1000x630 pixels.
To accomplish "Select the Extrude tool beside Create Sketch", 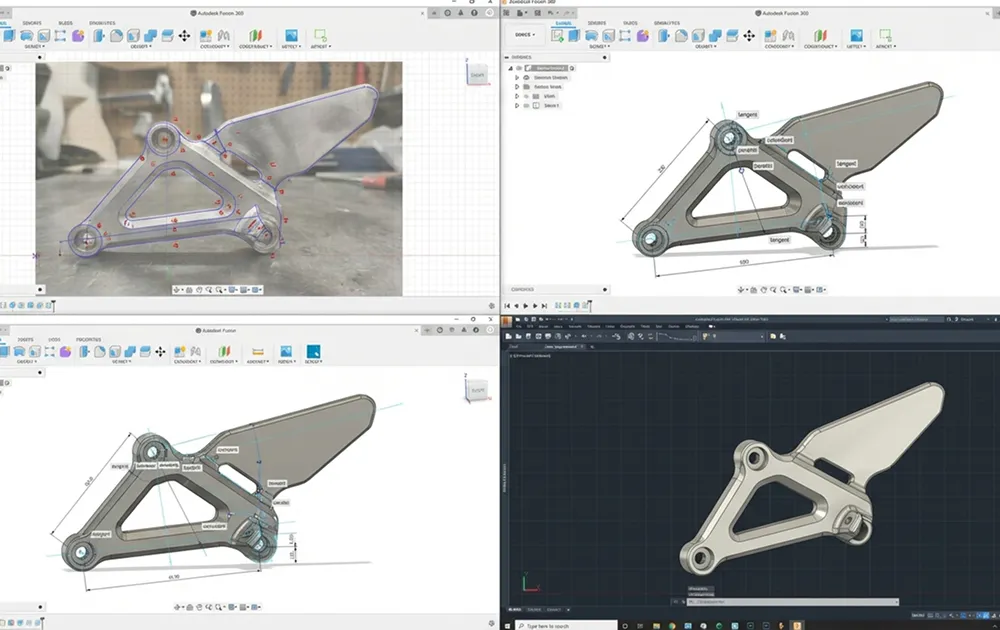I will [x=576, y=35].
